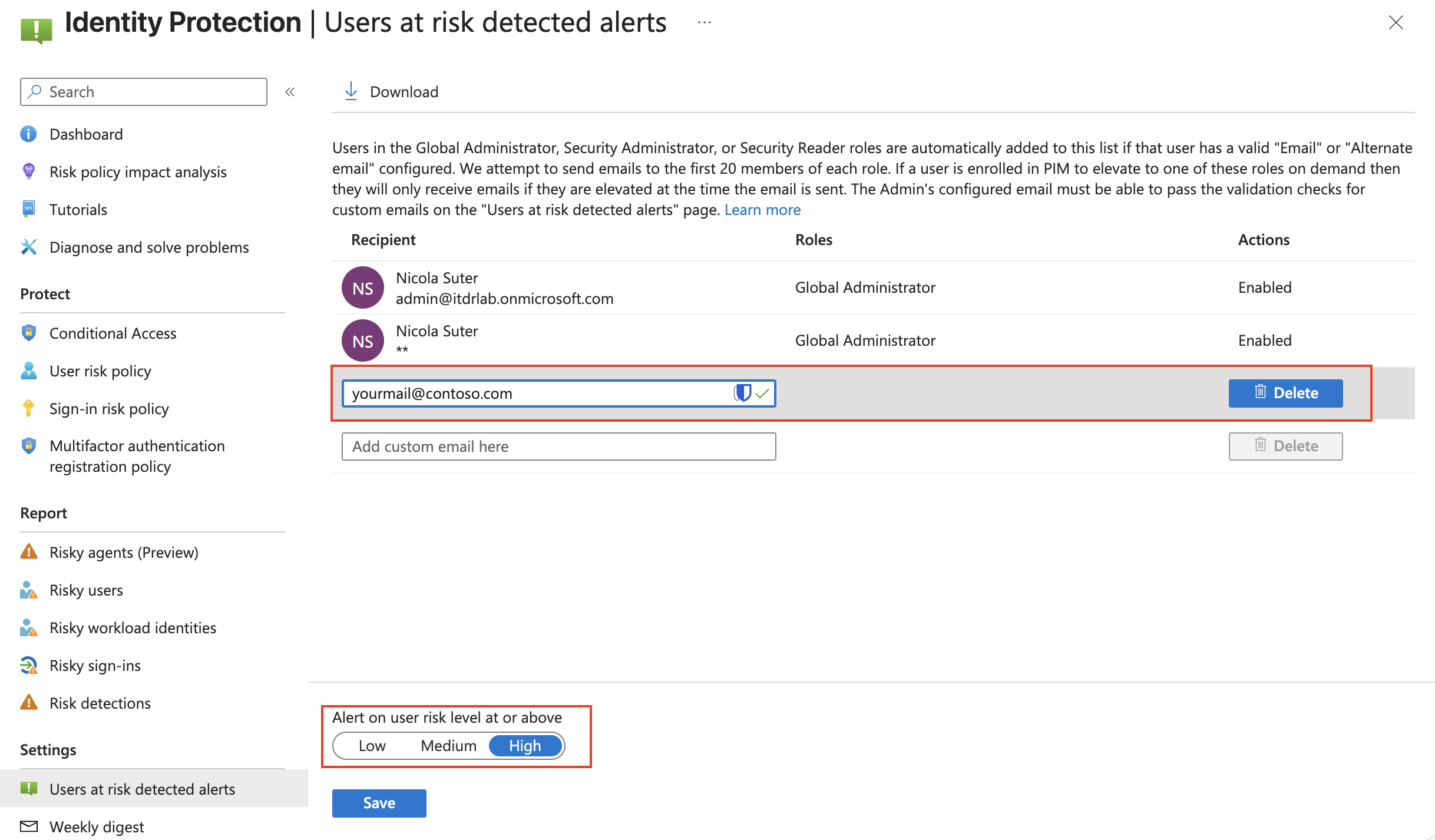Open the Learn more link
Screen dimensions: 1435x840
(x=762, y=209)
